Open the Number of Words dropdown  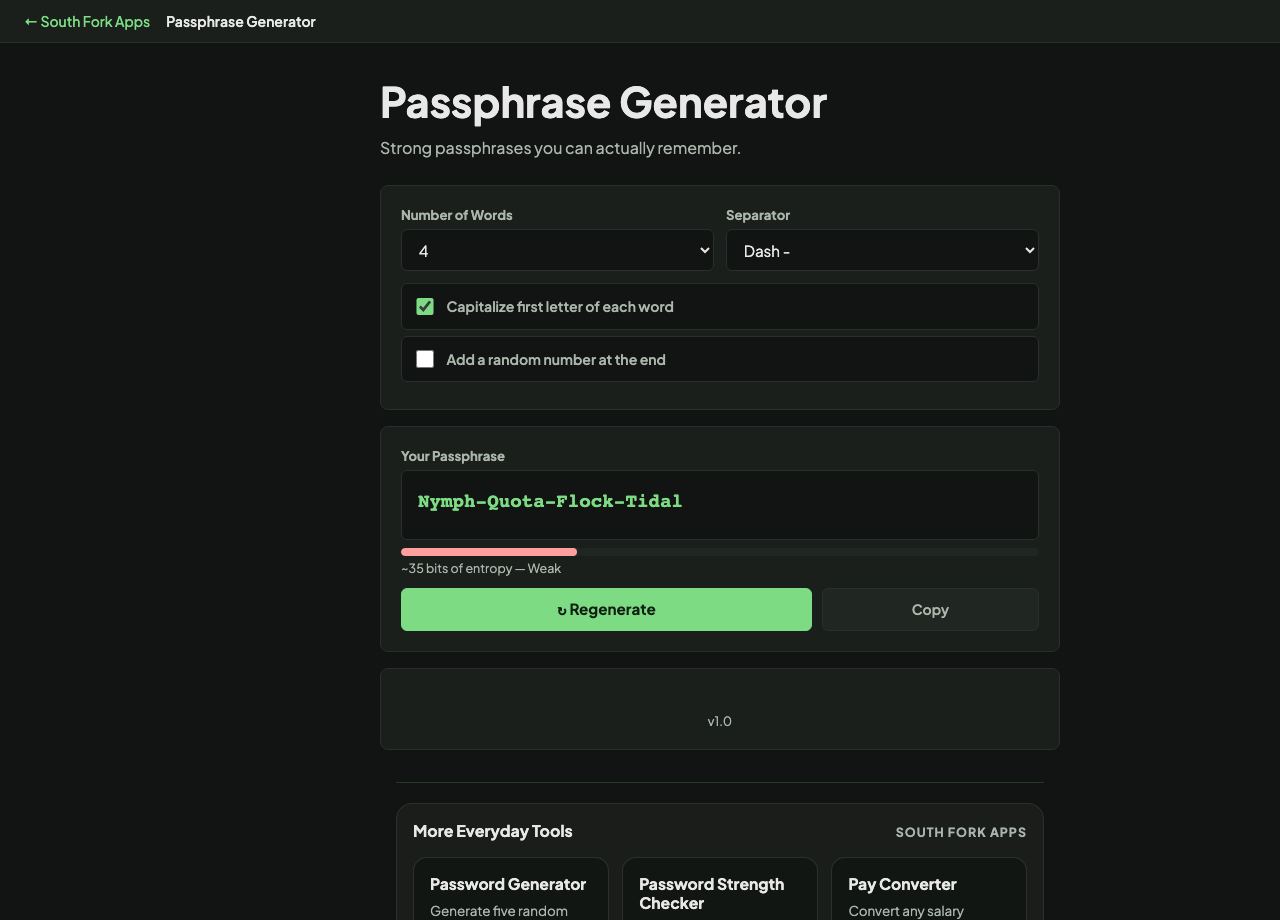tap(557, 250)
